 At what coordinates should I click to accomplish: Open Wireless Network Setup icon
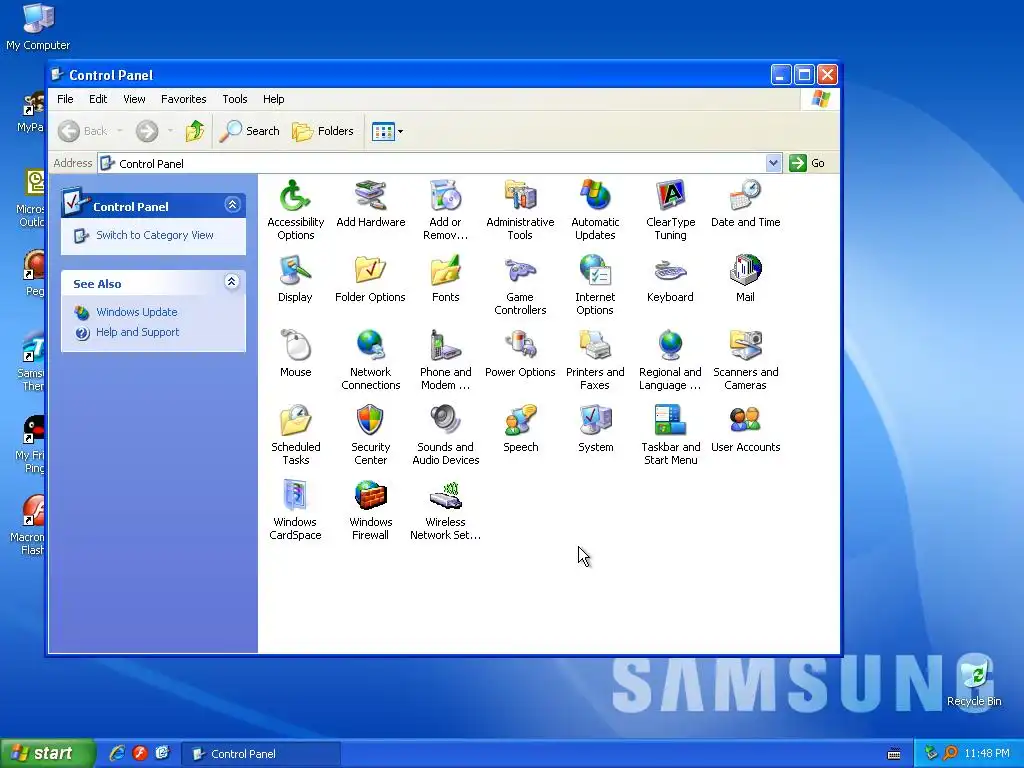point(445,496)
